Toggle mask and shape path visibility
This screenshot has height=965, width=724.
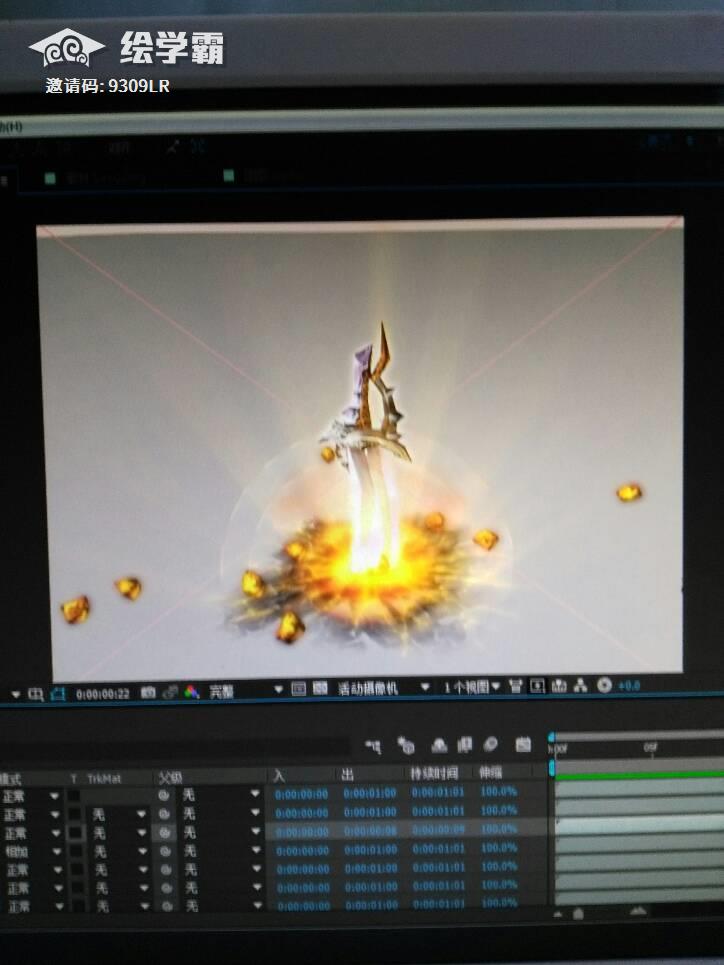coord(58,695)
